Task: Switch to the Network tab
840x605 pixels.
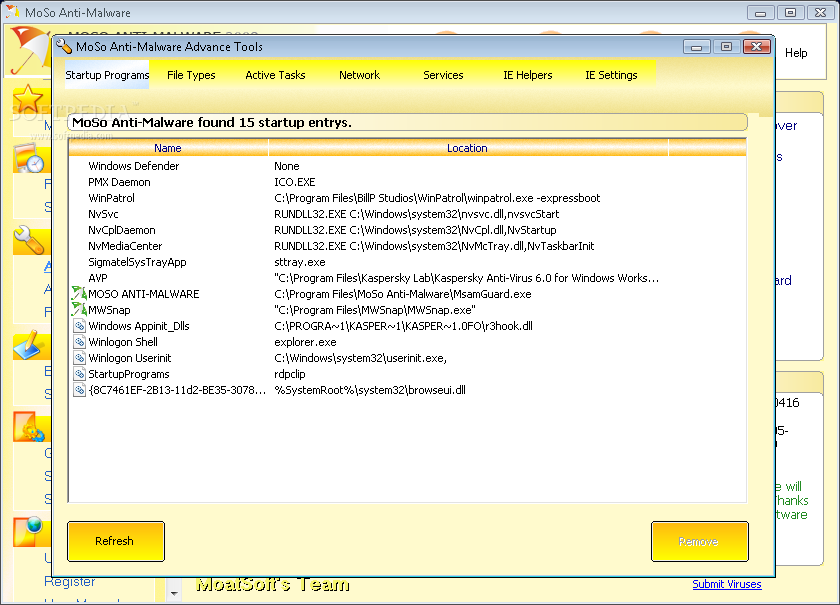Action: click(x=359, y=75)
